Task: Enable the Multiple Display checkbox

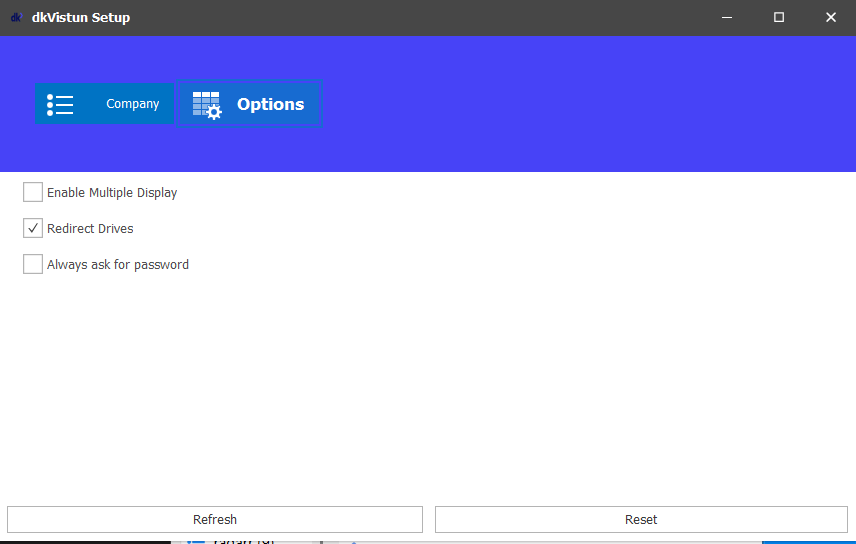Action: coord(33,192)
